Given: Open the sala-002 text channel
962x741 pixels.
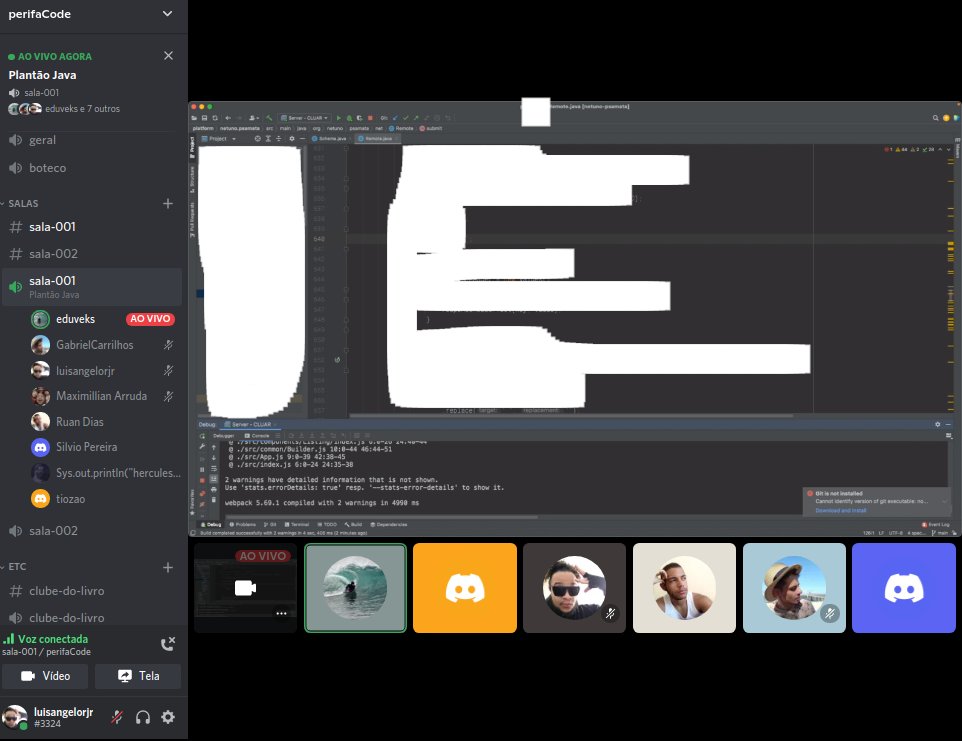Looking at the screenshot, I should 92,253.
